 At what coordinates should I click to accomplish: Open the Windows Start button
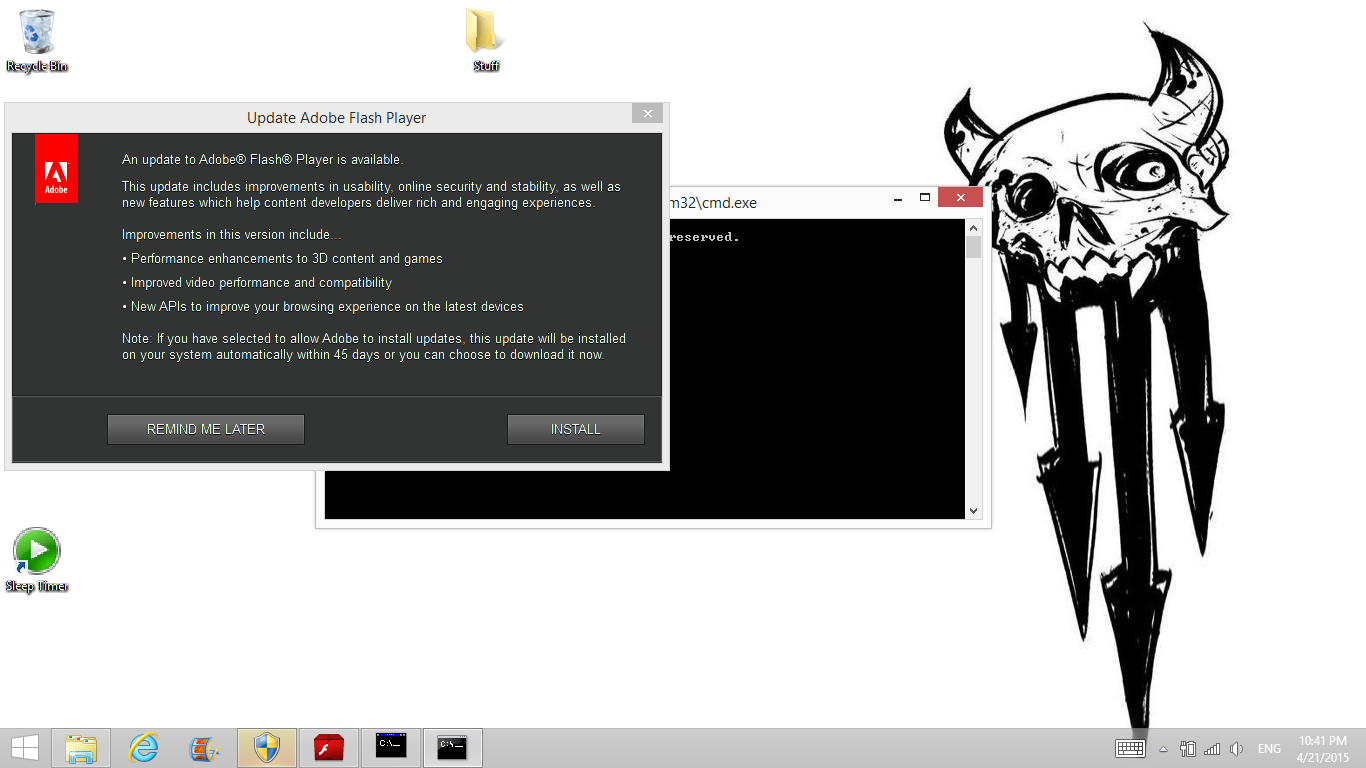(x=25, y=748)
